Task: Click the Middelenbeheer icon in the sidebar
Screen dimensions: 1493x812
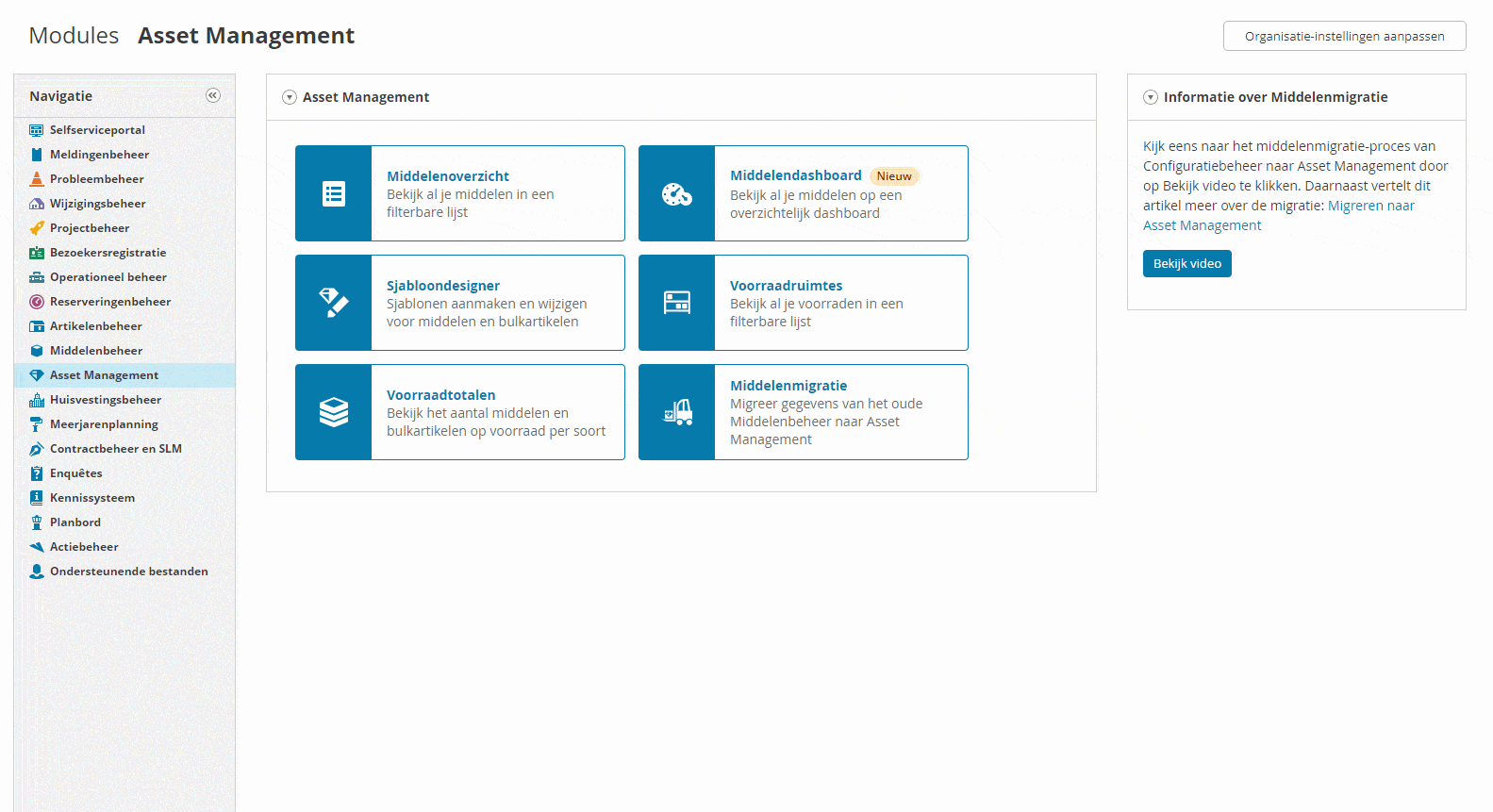Action: pos(37,351)
